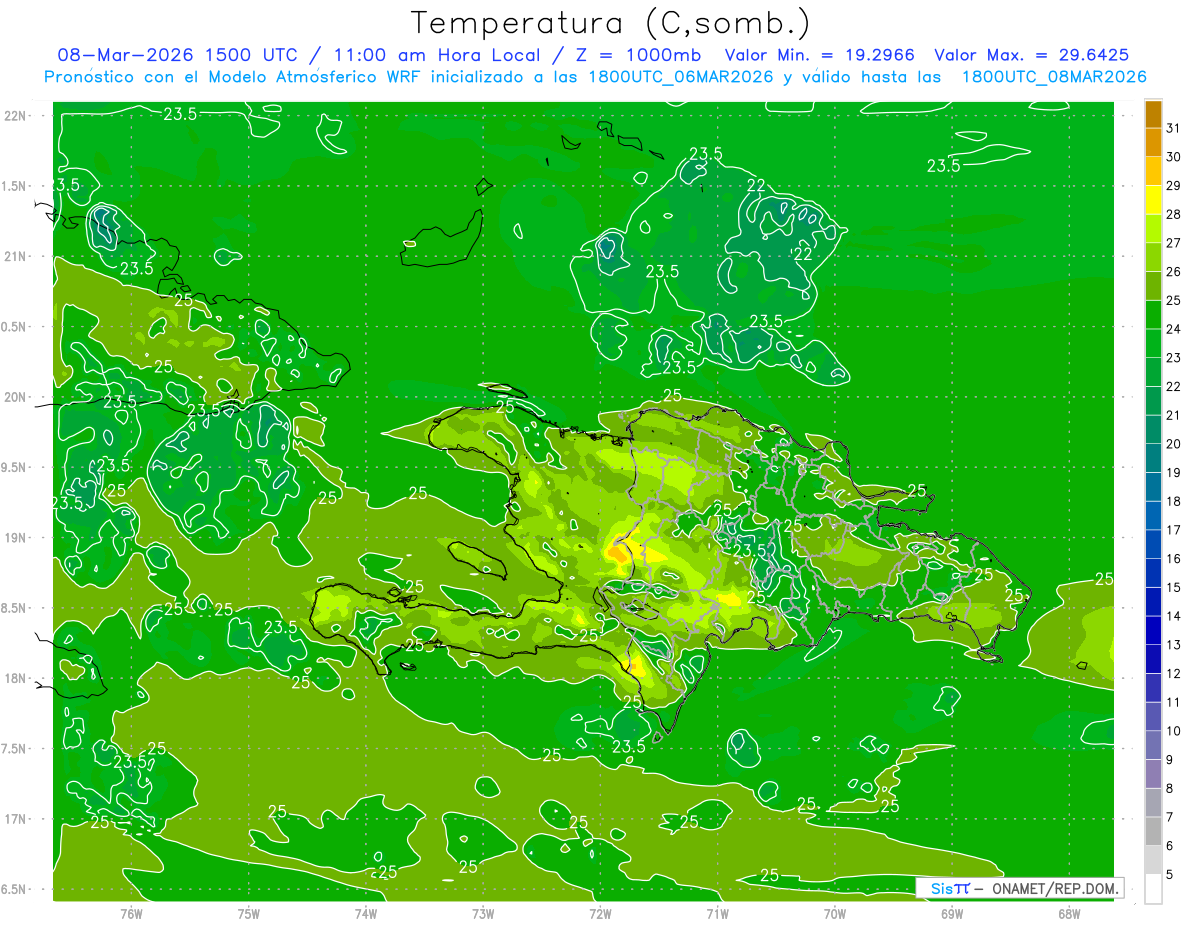Click the 19N latitude axis label
This screenshot has width=1200, height=927.
(15, 538)
